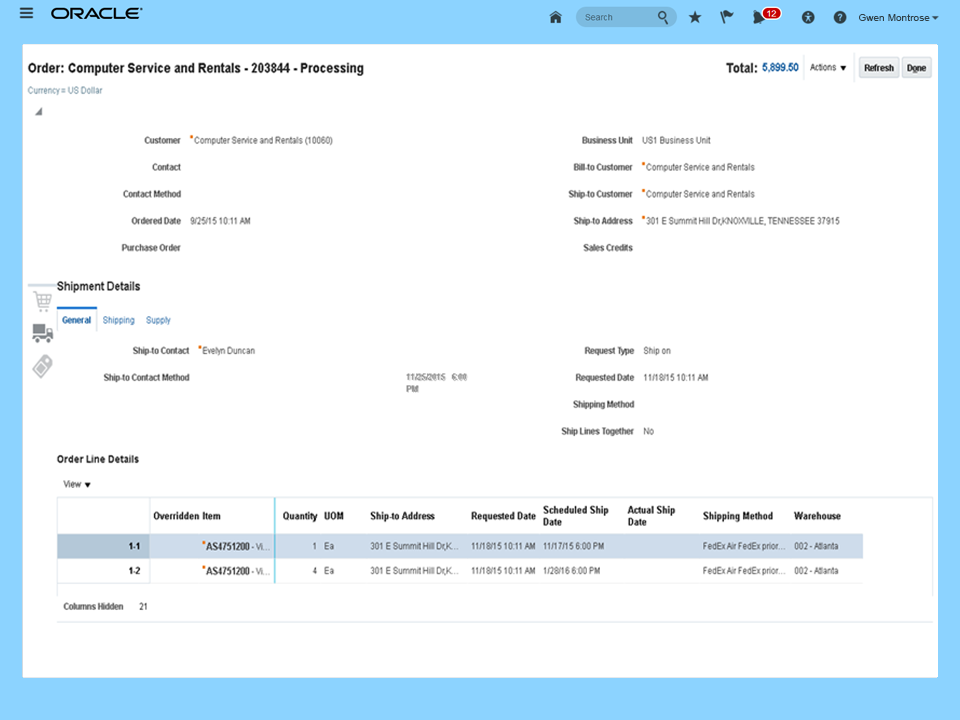Select the shopping cart side icon
The width and height of the screenshot is (960, 720).
pos(42,301)
